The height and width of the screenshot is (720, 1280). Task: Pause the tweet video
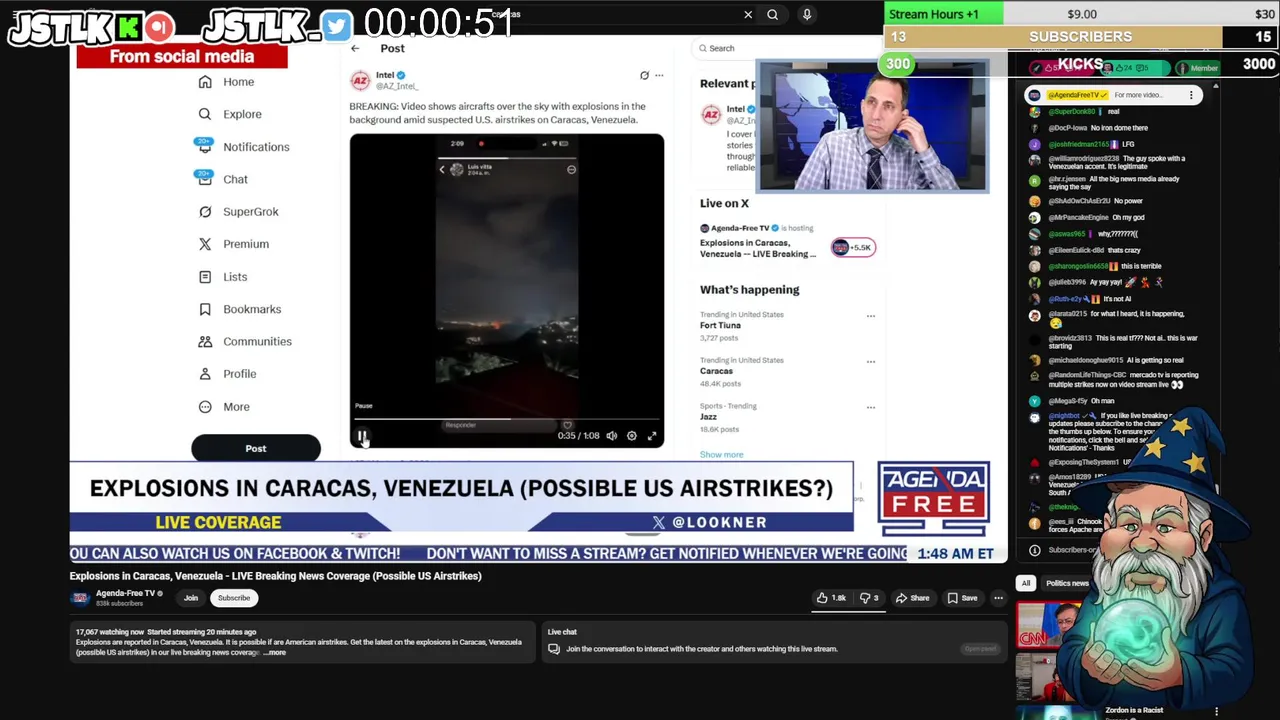[362, 436]
